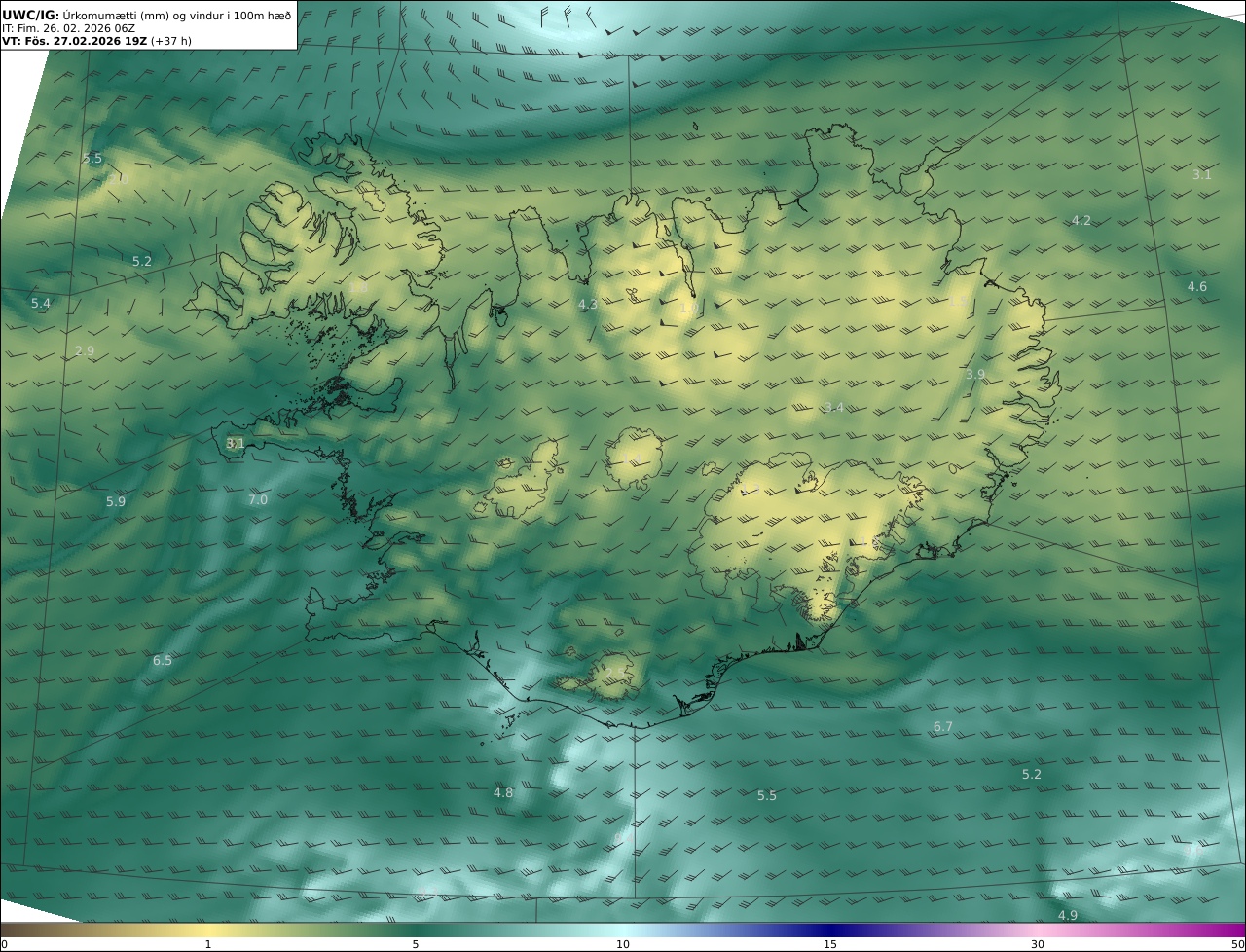Pick the dark blue colorbar section above 15
The image size is (1246, 952).
click(x=830, y=930)
